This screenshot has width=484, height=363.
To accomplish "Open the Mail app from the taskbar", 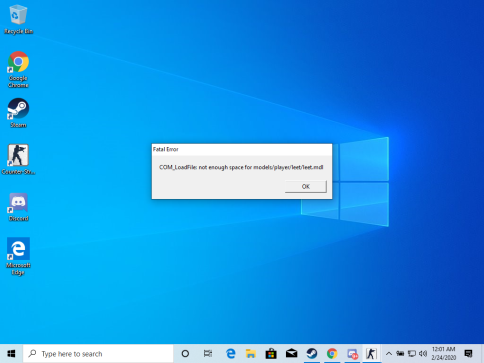I will click(x=291, y=354).
